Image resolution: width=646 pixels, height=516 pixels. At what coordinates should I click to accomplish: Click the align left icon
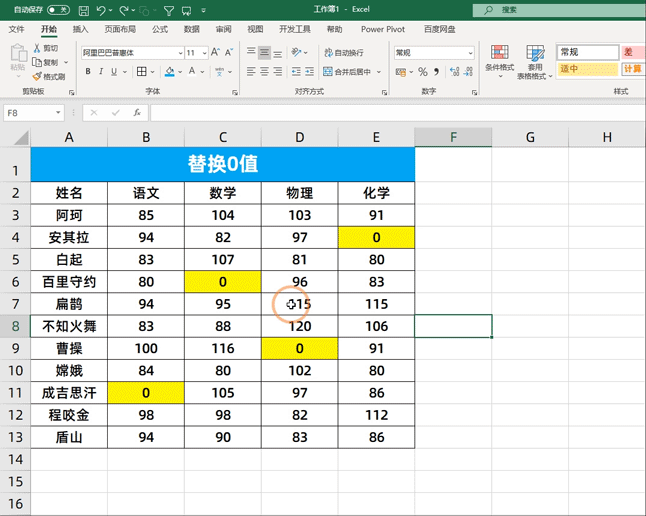(x=251, y=71)
